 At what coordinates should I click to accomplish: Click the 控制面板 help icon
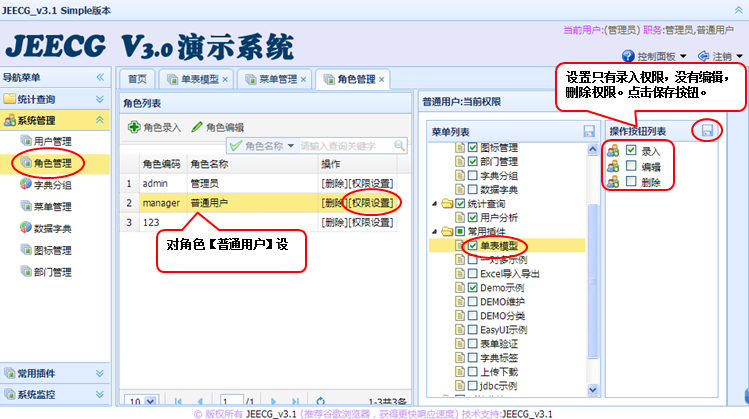[628, 56]
